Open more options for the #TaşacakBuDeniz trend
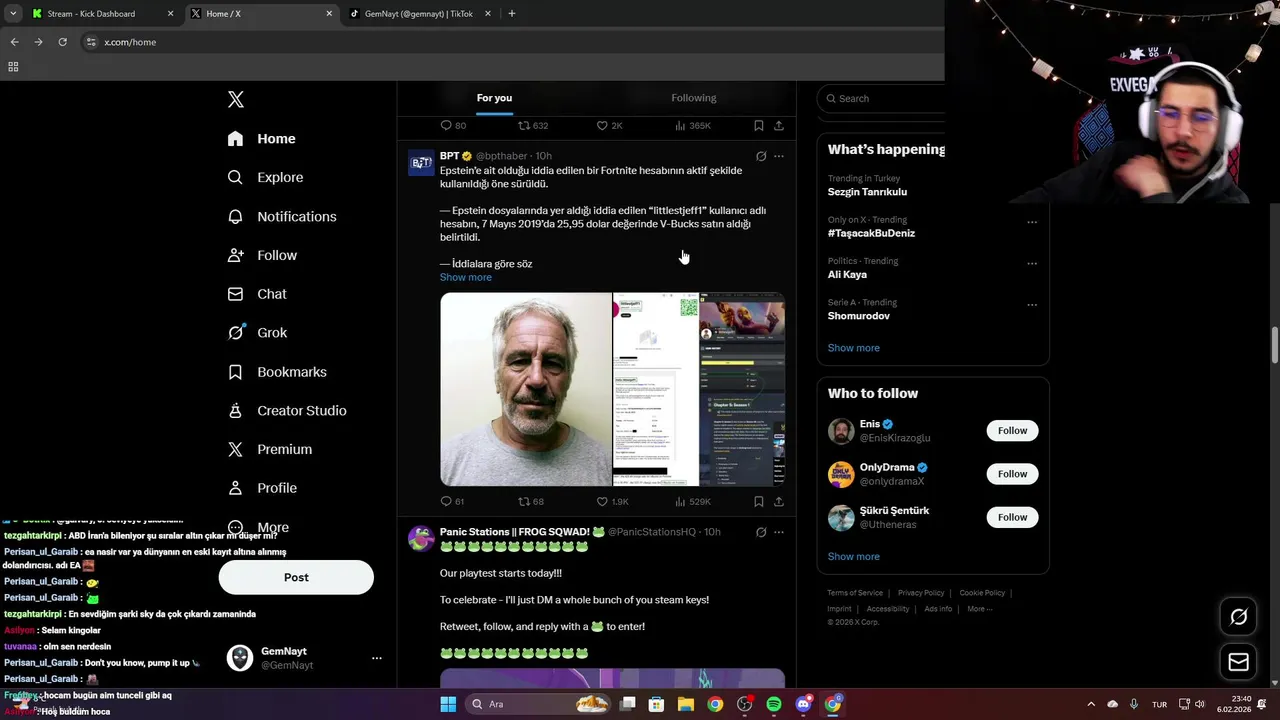1280x720 pixels. 1032,222
